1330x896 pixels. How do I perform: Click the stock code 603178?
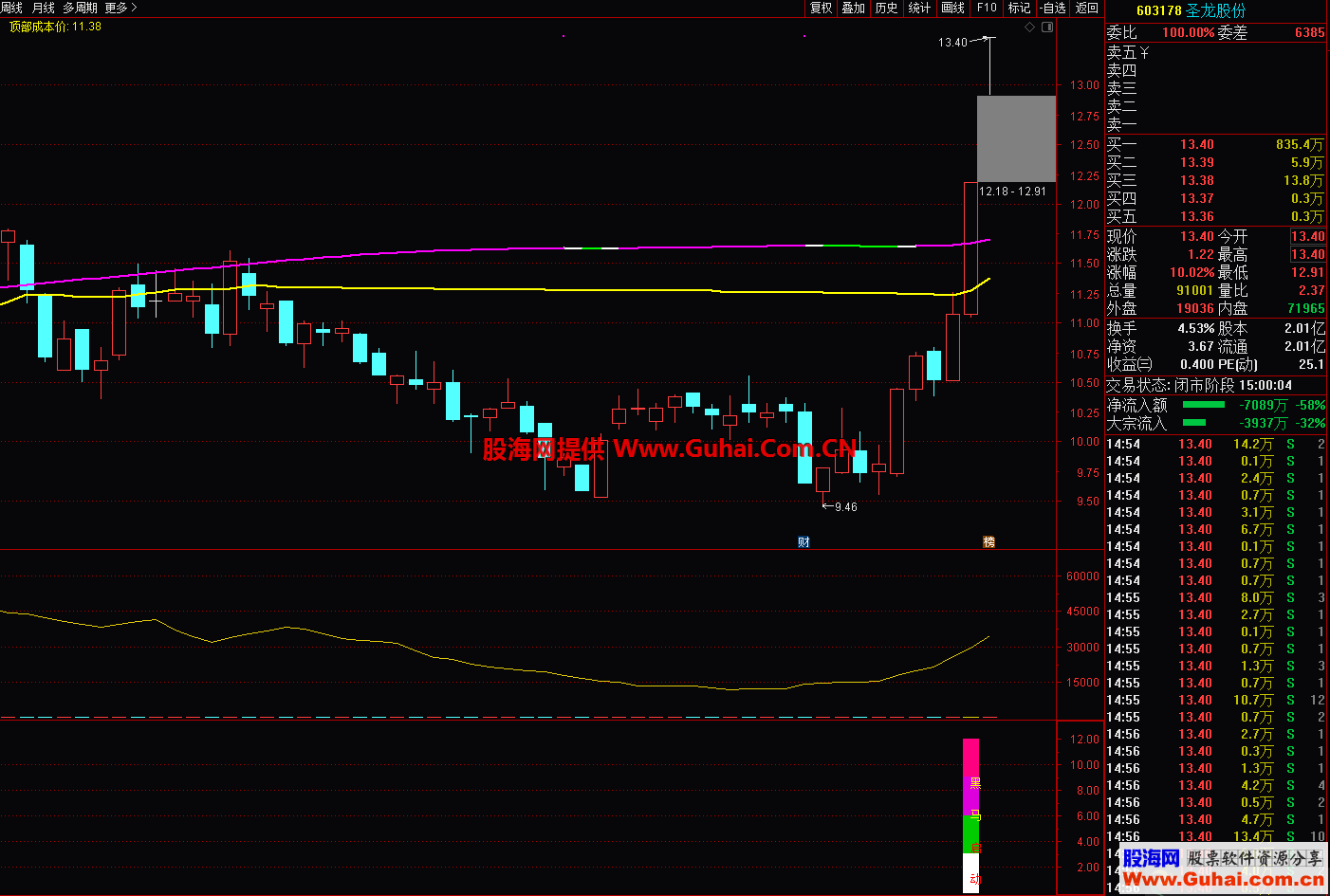coord(1158,10)
